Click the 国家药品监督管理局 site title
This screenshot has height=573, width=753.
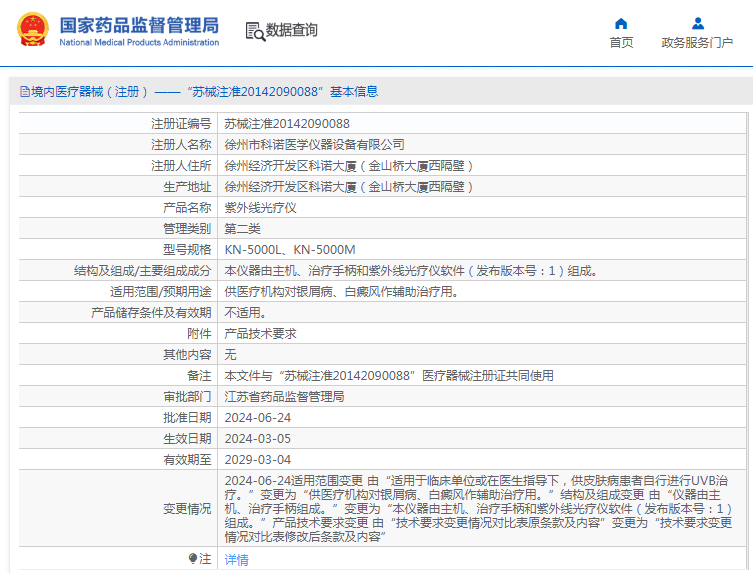click(x=138, y=26)
